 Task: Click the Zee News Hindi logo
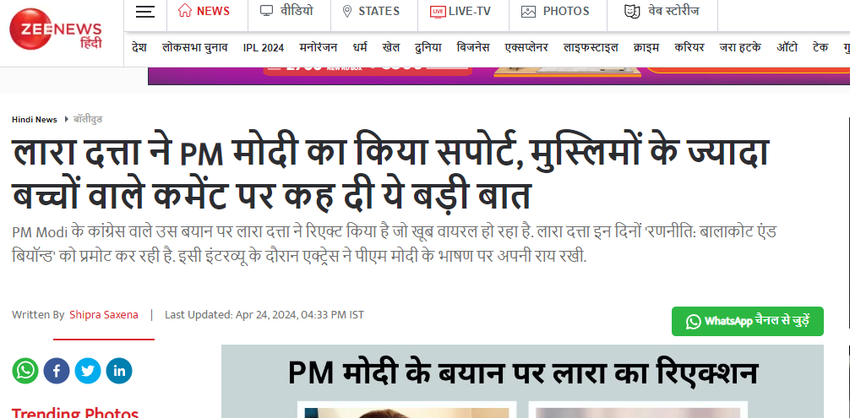coord(56,29)
